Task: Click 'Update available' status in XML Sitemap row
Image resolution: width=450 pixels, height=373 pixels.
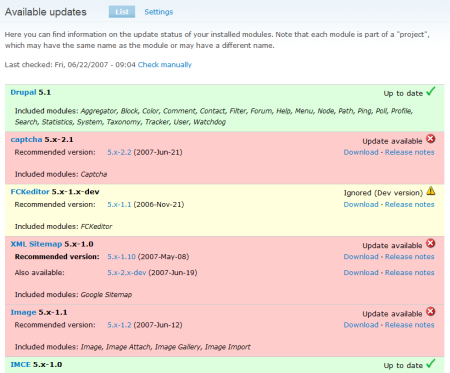Action: coord(392,246)
